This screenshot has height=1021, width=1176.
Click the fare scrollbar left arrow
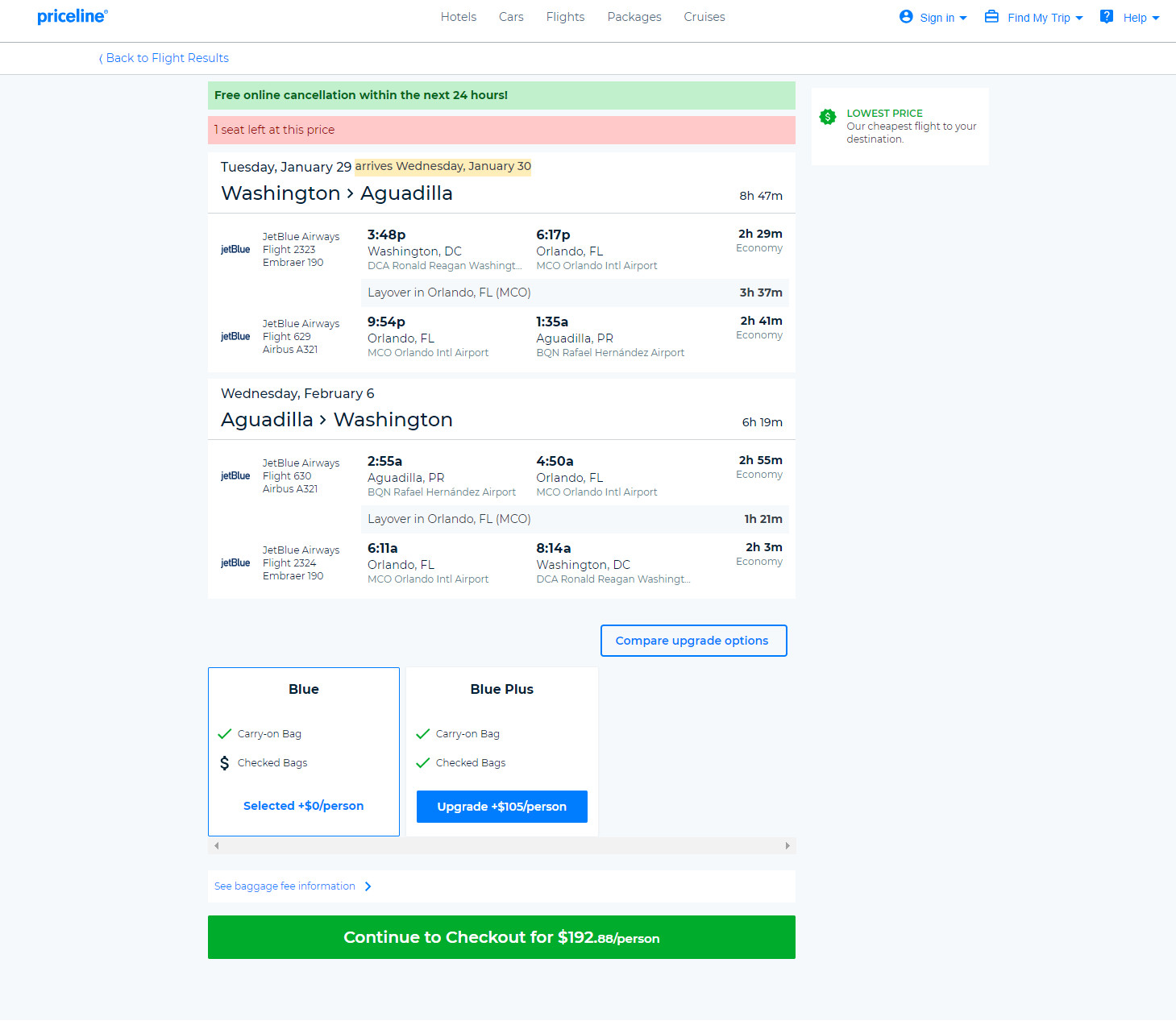(217, 845)
